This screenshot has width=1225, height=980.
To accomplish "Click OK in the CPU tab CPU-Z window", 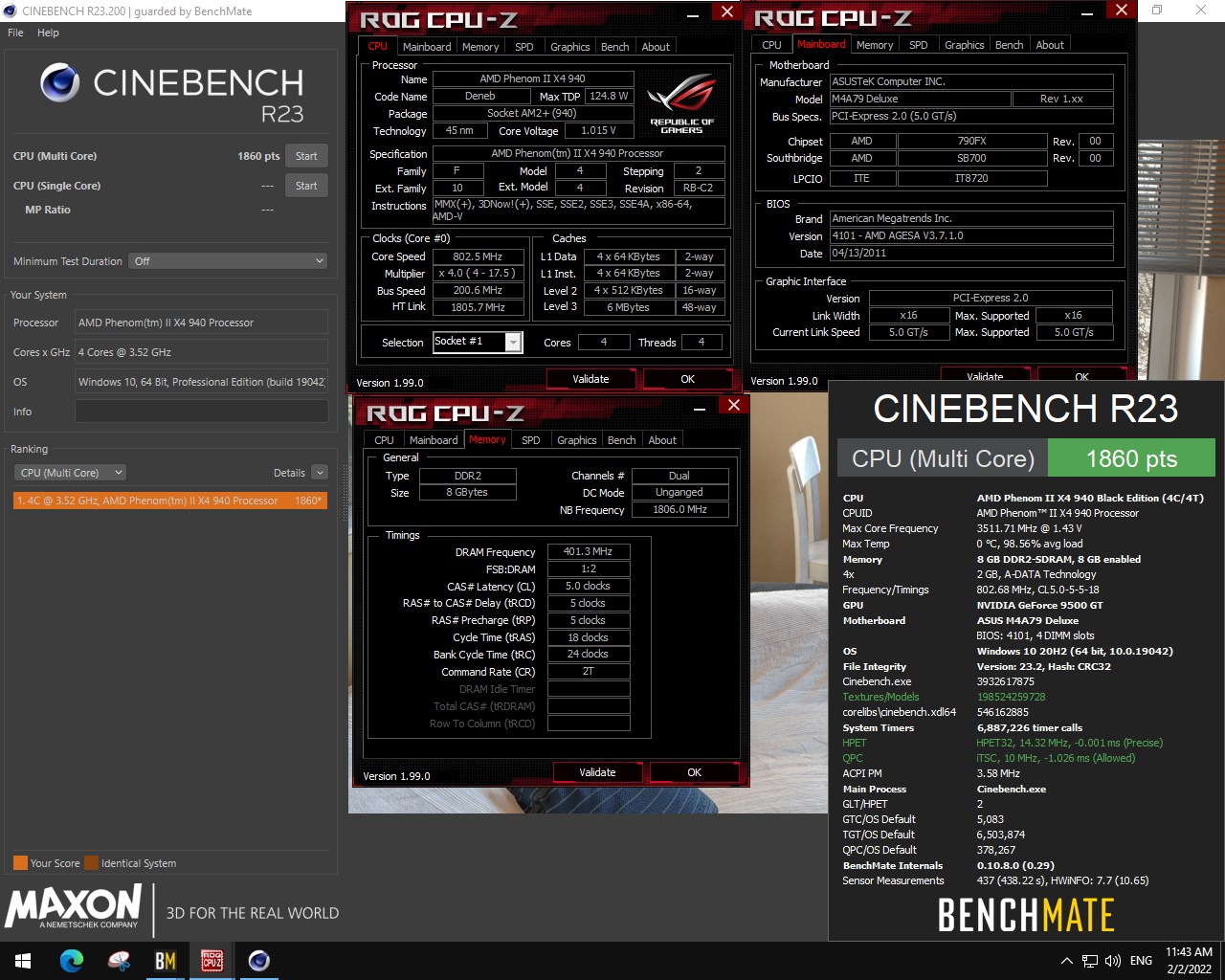I will pos(687,379).
